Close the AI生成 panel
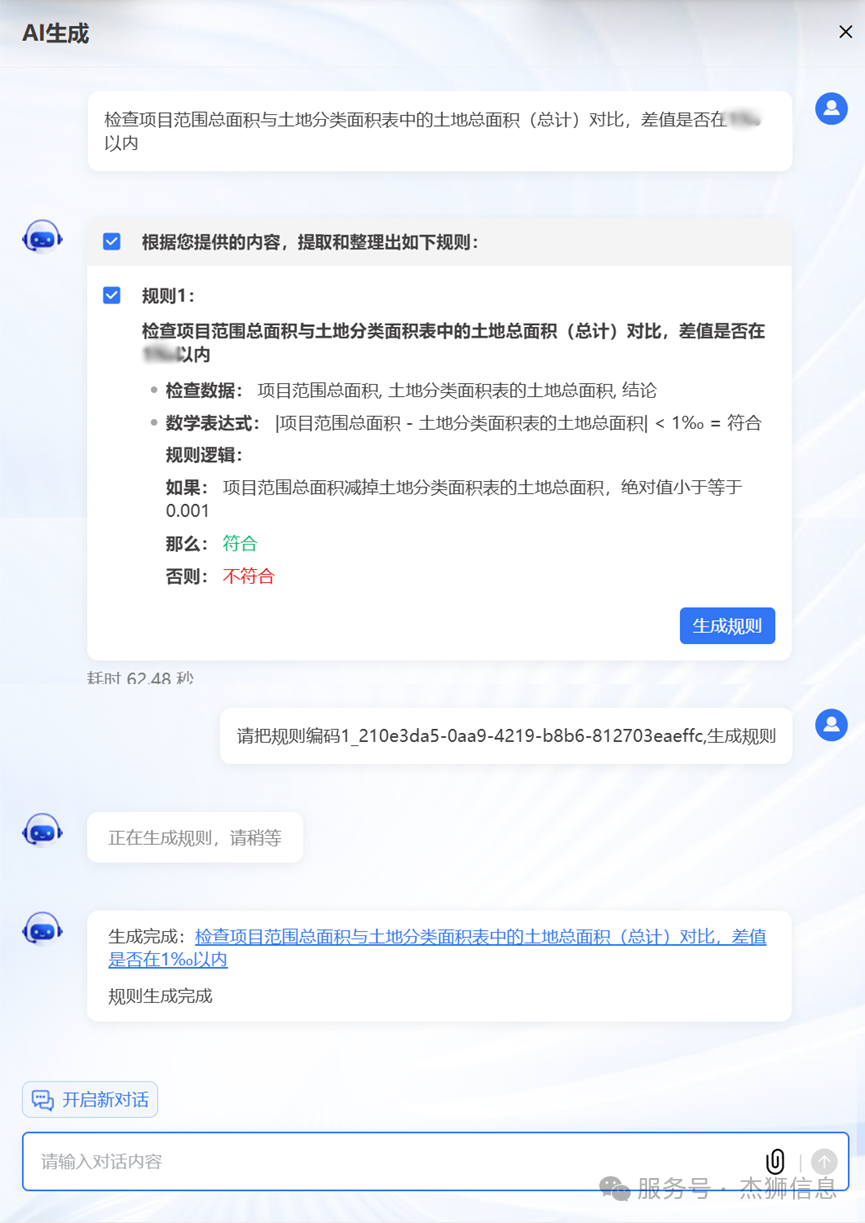 (845, 32)
